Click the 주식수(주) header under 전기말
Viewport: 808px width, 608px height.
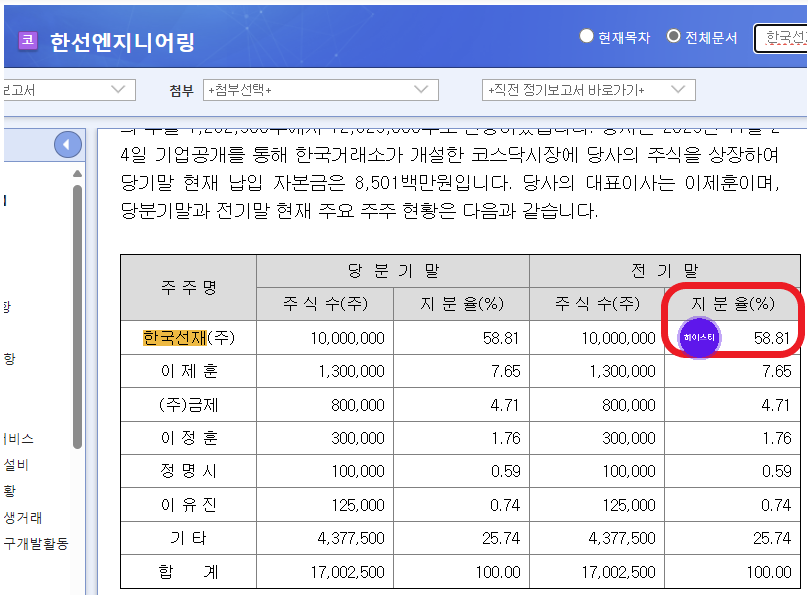coord(597,304)
